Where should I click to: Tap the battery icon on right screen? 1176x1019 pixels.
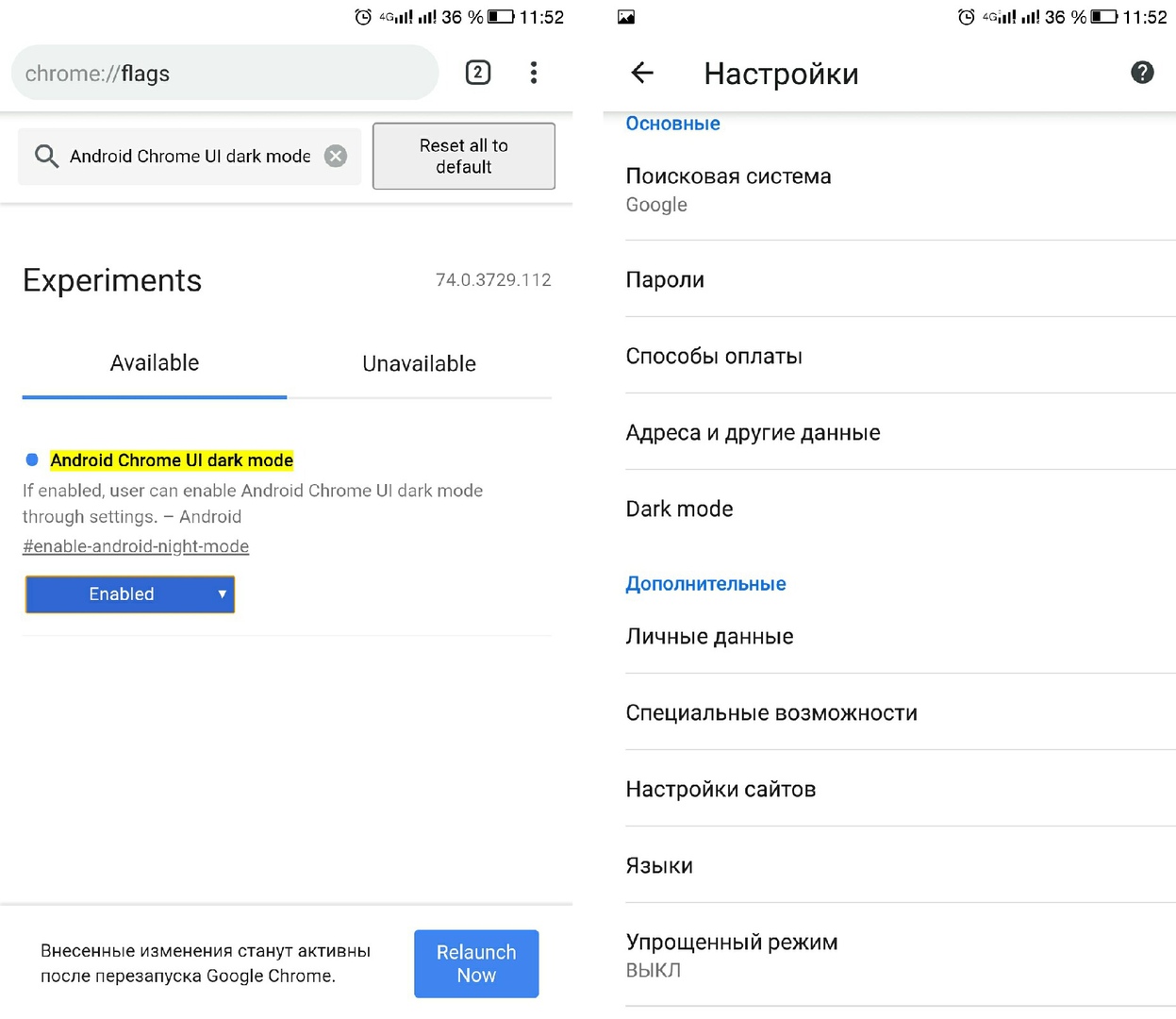tap(1103, 17)
